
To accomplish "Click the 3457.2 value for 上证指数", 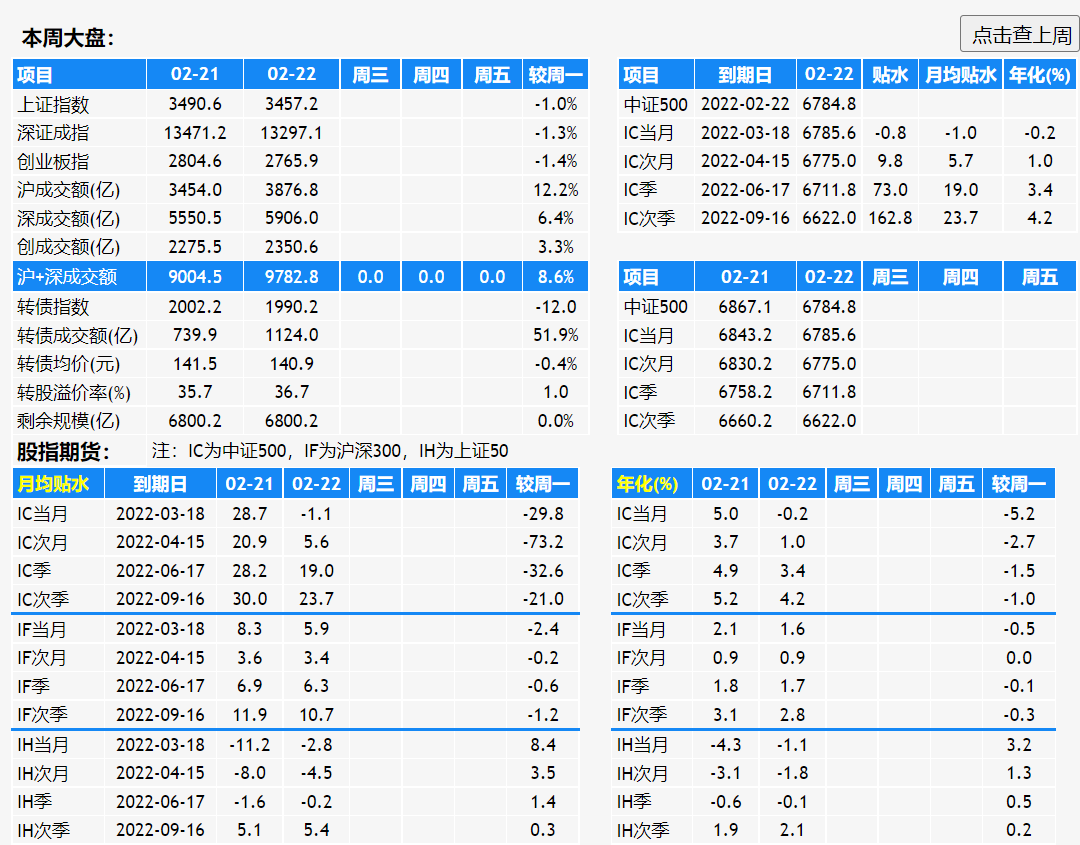I will [x=291, y=104].
